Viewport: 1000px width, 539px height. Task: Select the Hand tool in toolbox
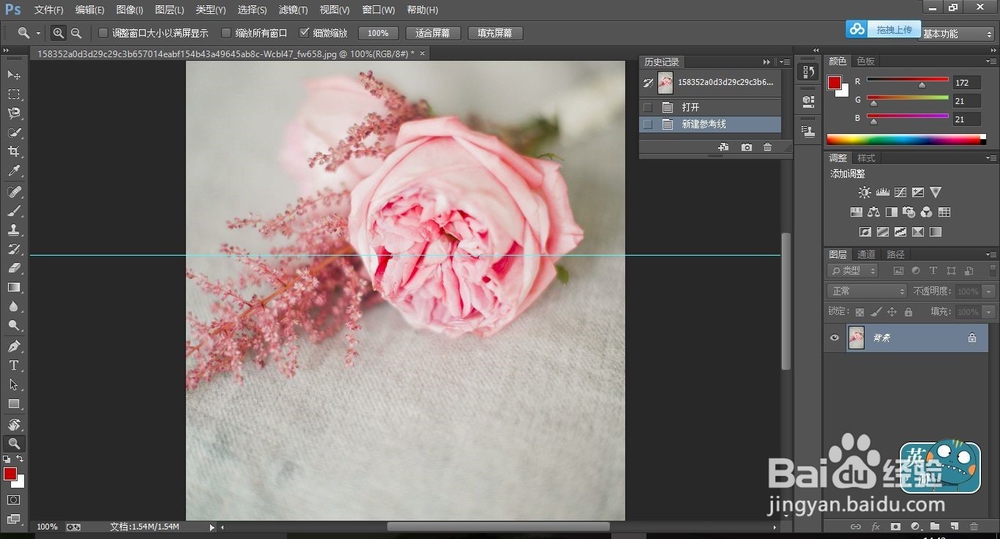click(13, 424)
